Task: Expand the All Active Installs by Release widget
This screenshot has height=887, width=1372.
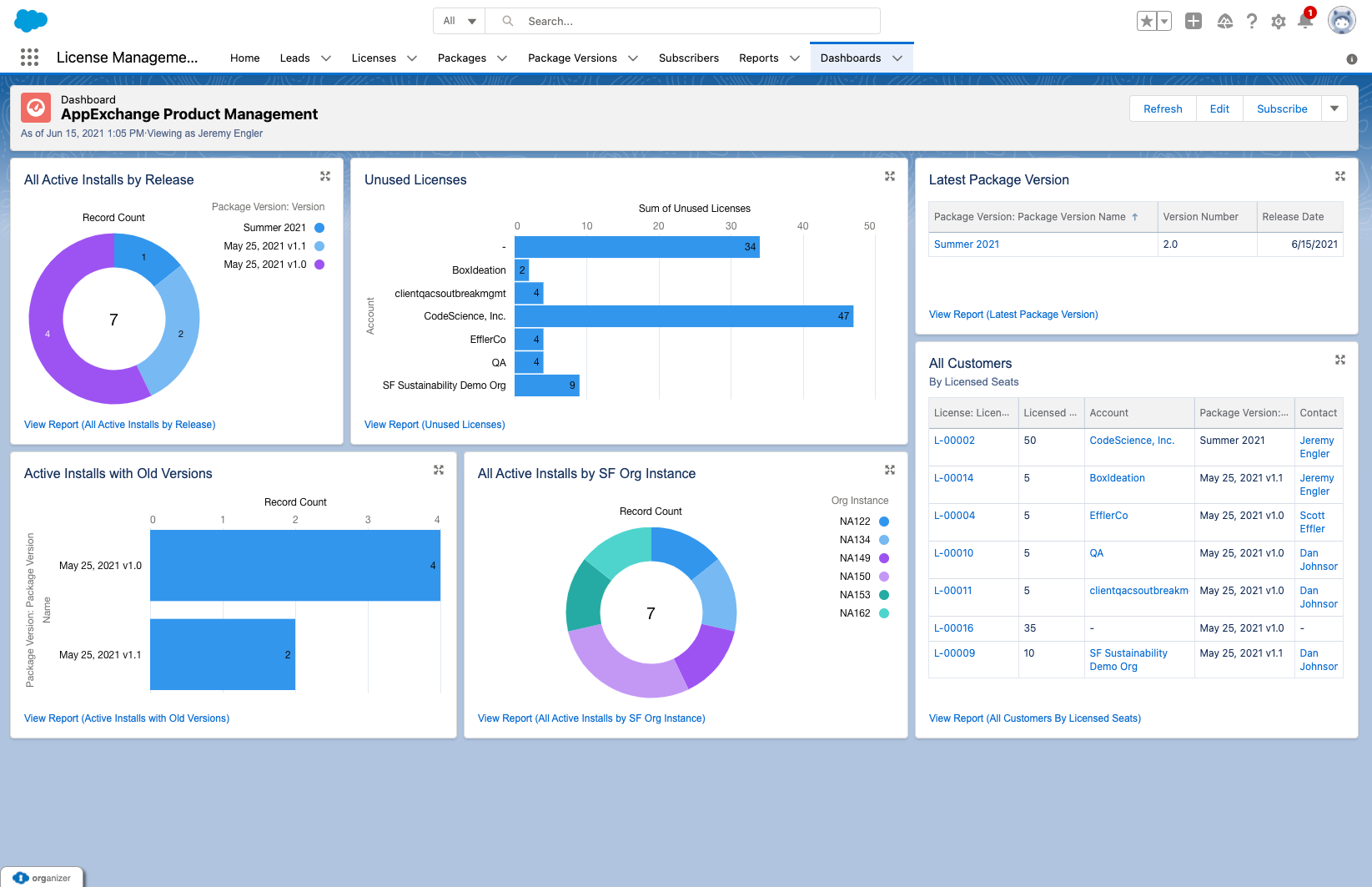Action: (325, 176)
